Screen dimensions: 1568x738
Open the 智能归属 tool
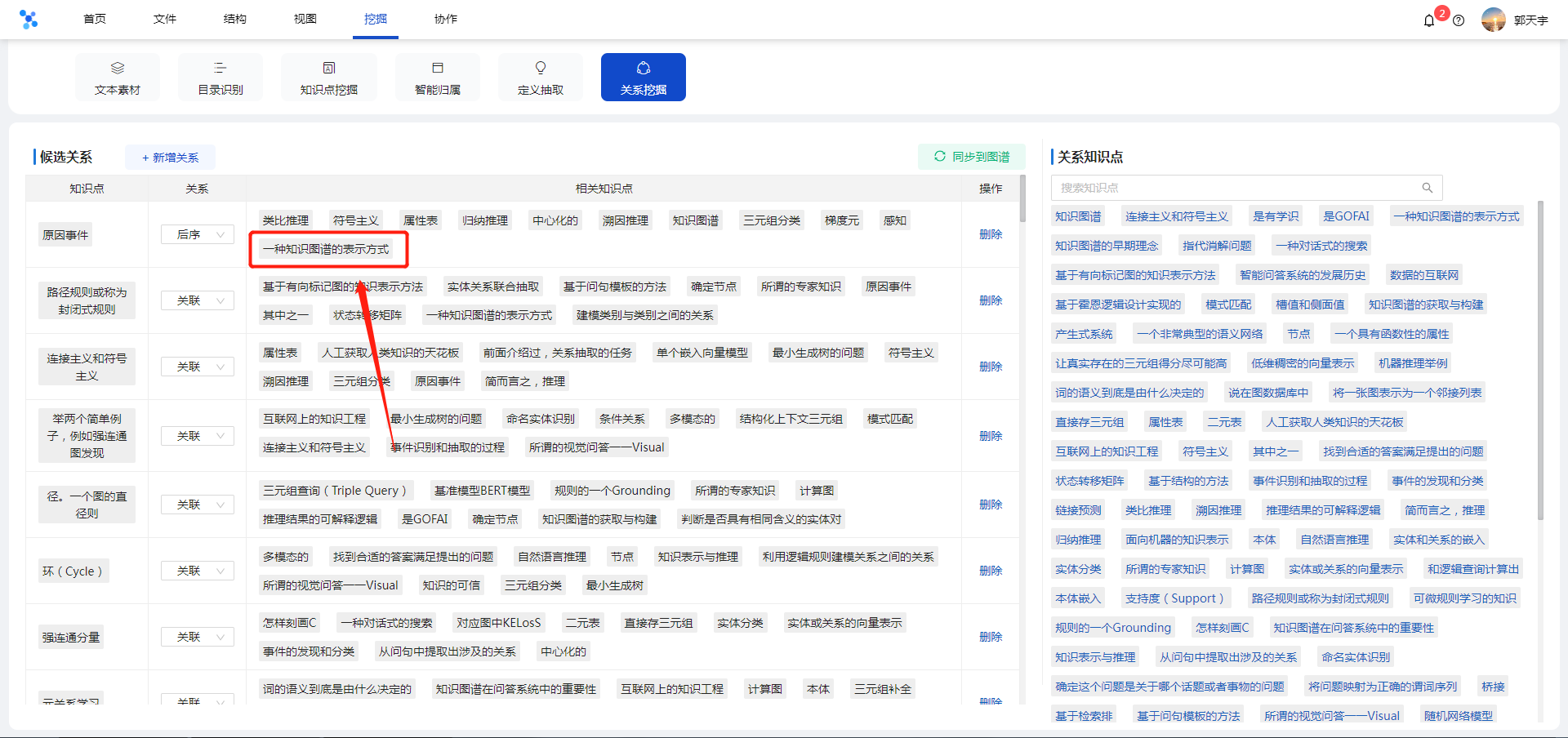point(438,78)
